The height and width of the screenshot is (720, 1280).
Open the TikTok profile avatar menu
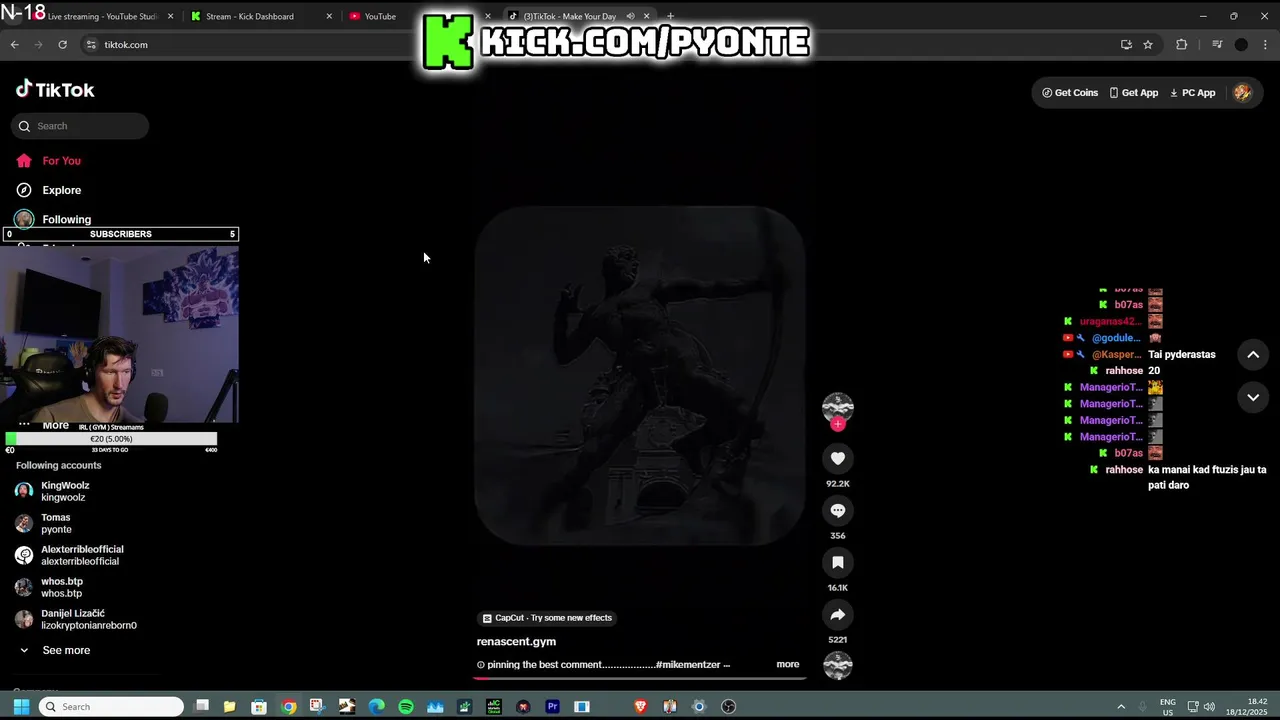[x=1242, y=92]
